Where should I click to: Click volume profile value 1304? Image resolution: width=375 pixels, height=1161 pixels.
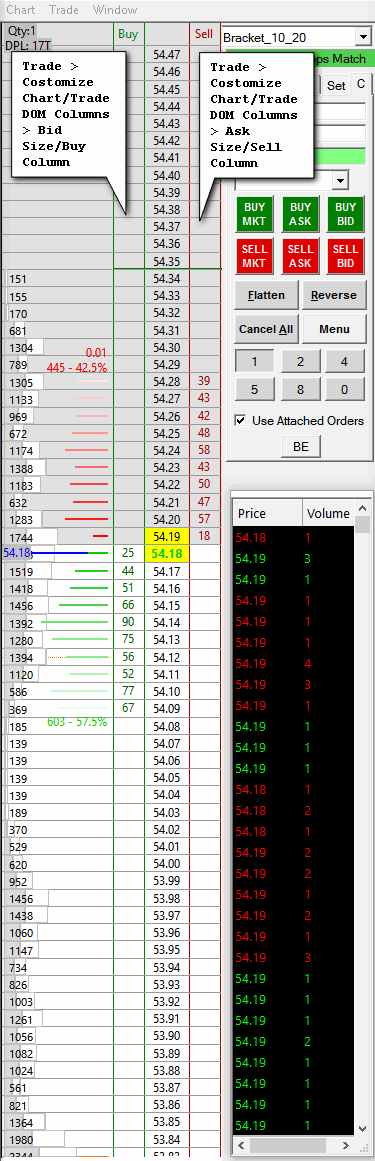(x=21, y=347)
